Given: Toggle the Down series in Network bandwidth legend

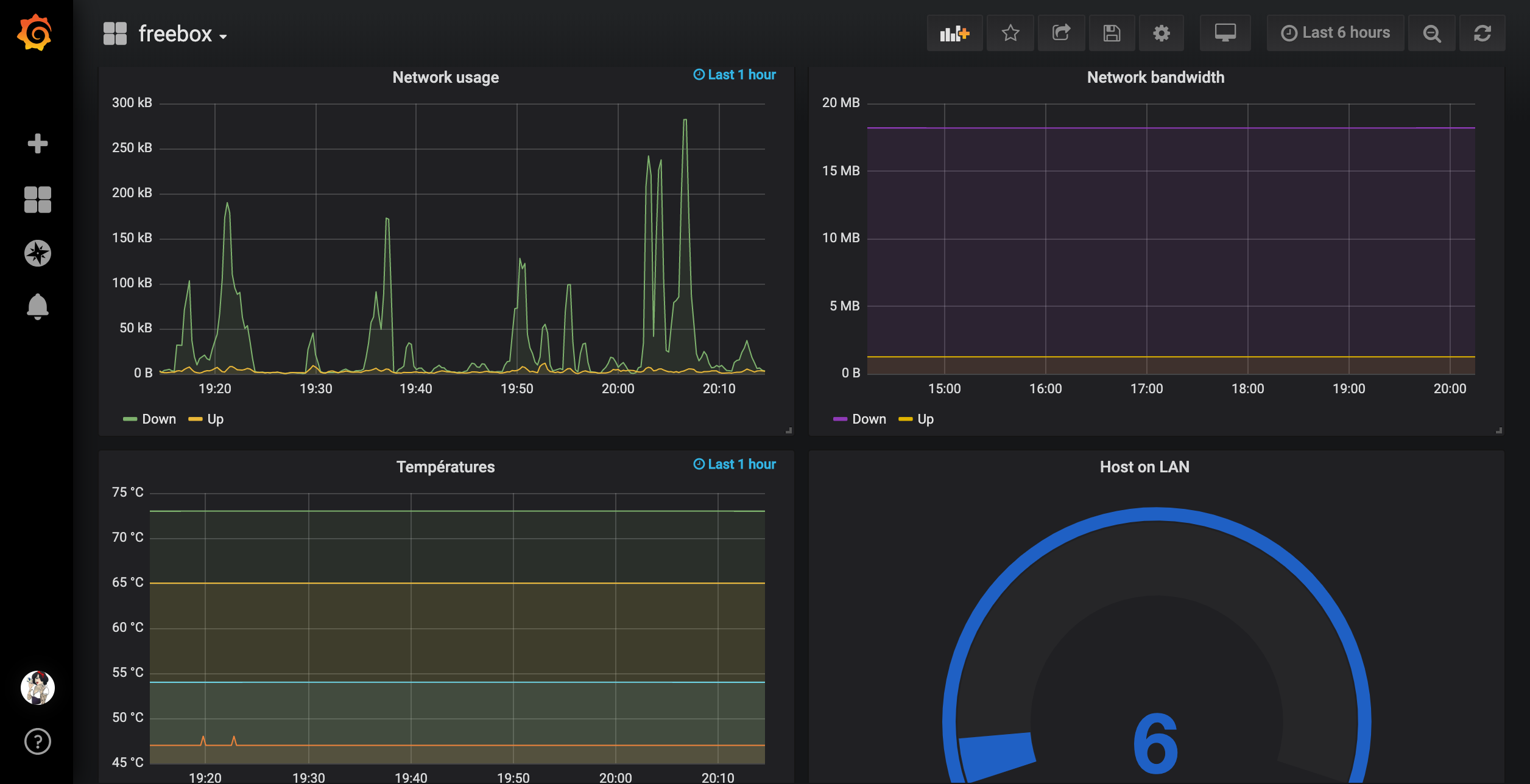Looking at the screenshot, I should (x=869, y=419).
